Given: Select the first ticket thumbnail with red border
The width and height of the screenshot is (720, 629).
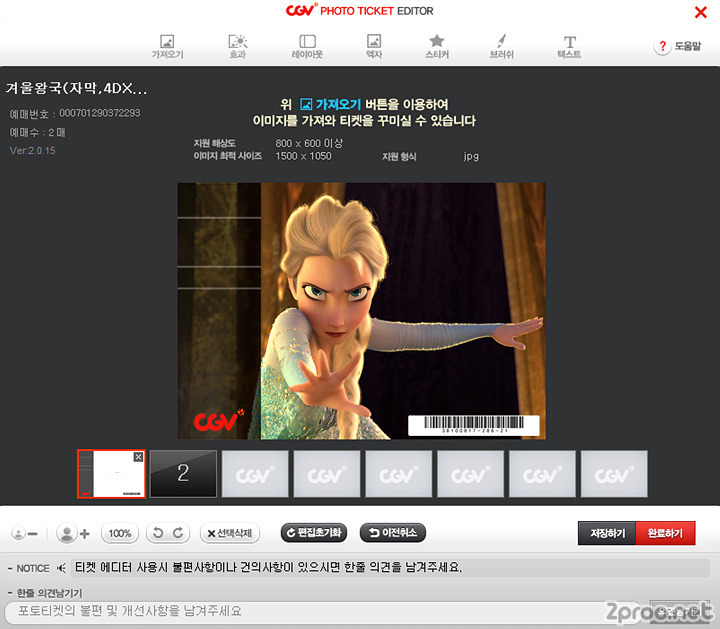Looking at the screenshot, I should pyautogui.click(x=111, y=474).
